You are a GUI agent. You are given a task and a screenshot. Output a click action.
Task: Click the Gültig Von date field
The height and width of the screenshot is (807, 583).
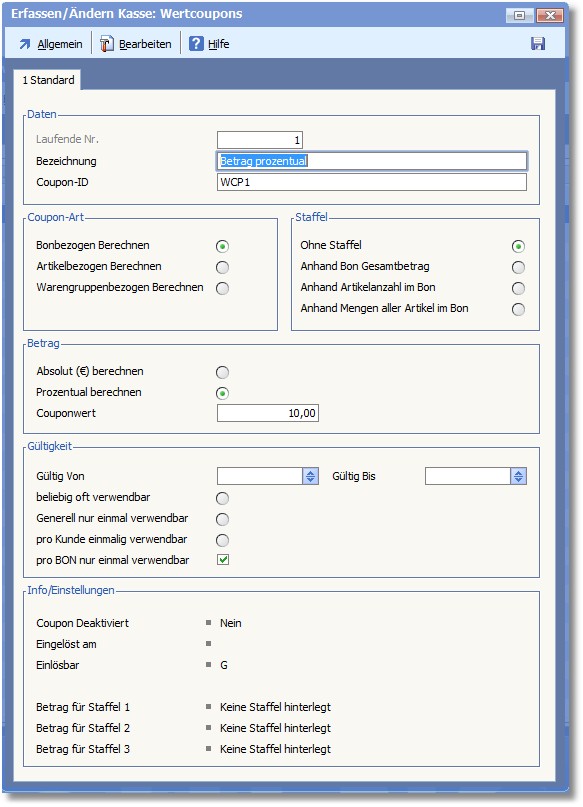pos(260,477)
